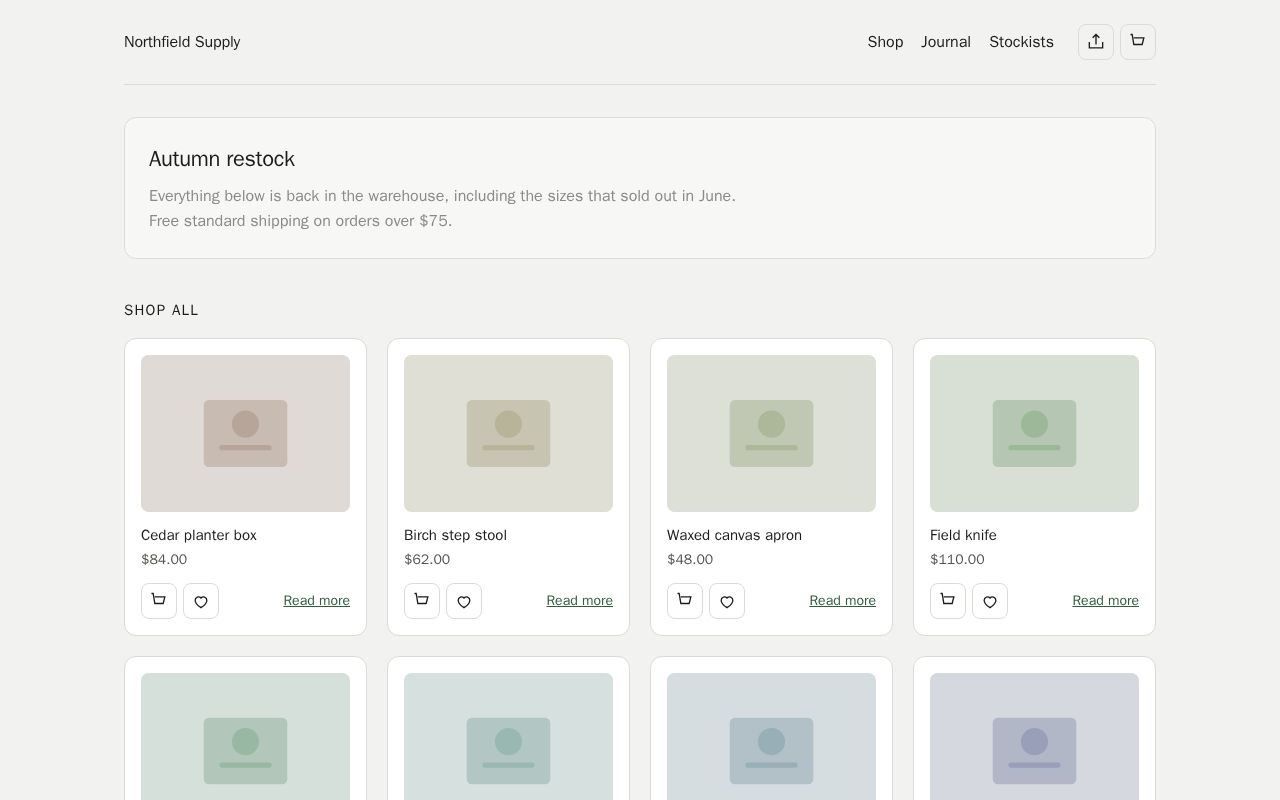1280x800 pixels.
Task: Add Field knife to cart
Action: pyautogui.click(x=948, y=601)
